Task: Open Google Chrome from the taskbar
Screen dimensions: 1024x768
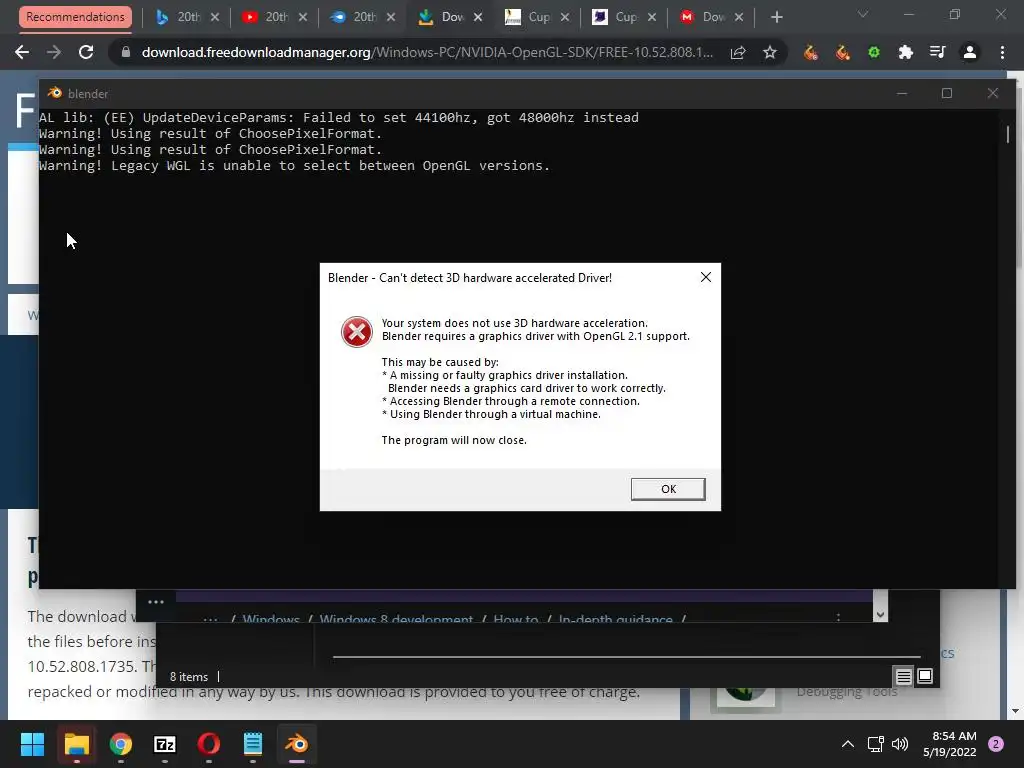Action: tap(121, 744)
